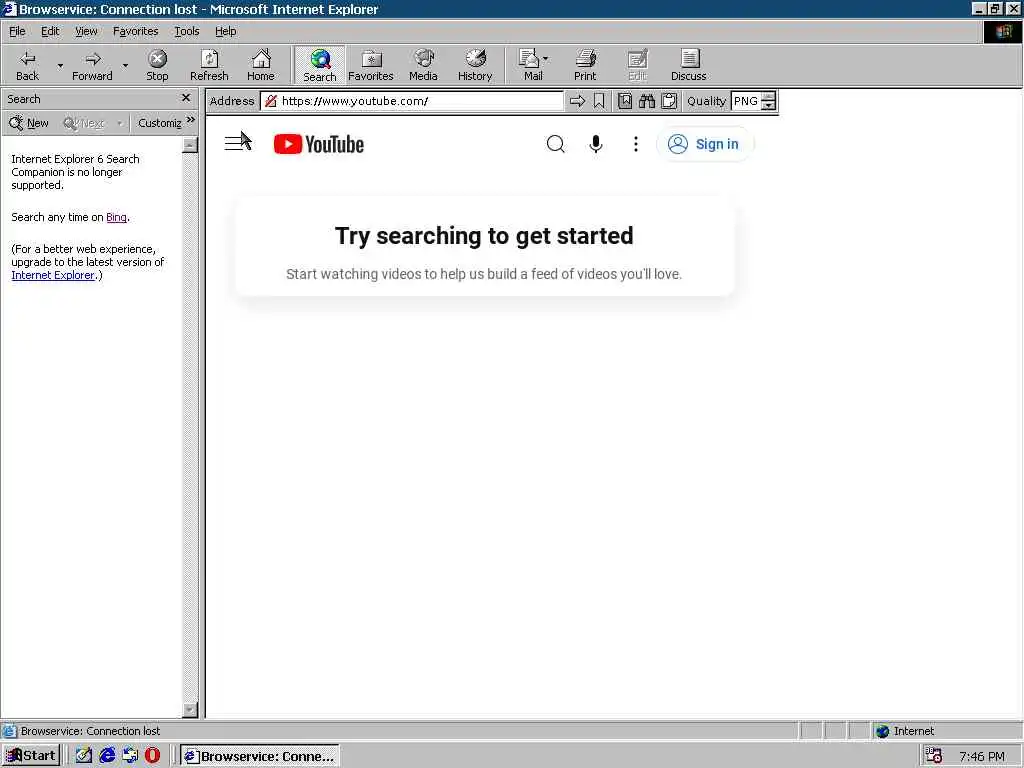Click the YouTube voice search microphone

[596, 144]
